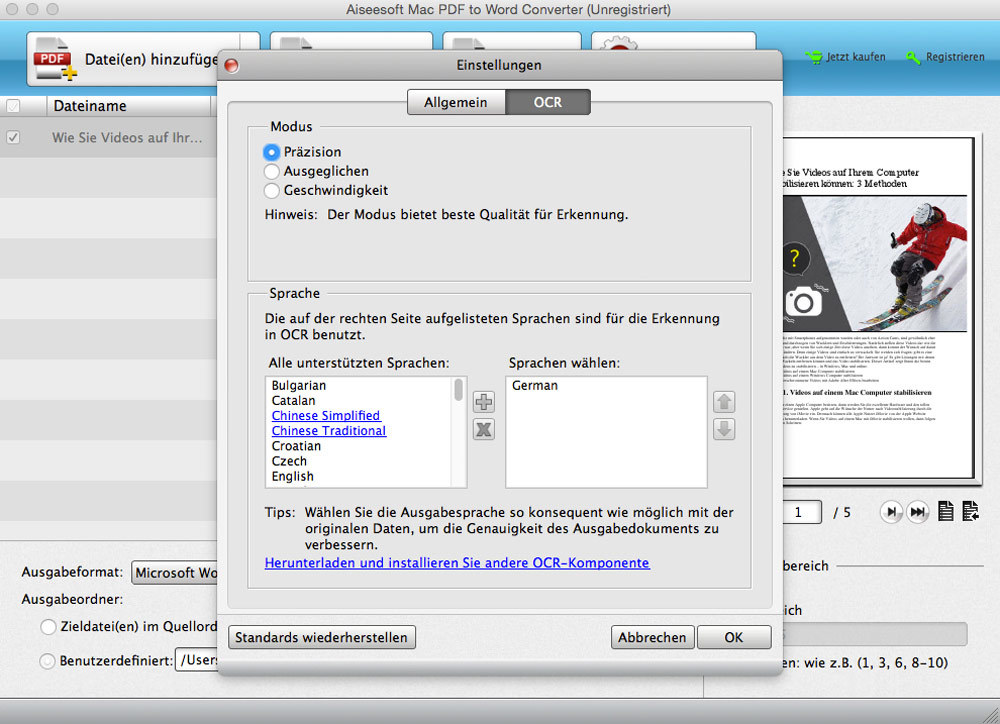Open the OCR-Komponente download link
The width and height of the screenshot is (1000, 724).
(457, 563)
